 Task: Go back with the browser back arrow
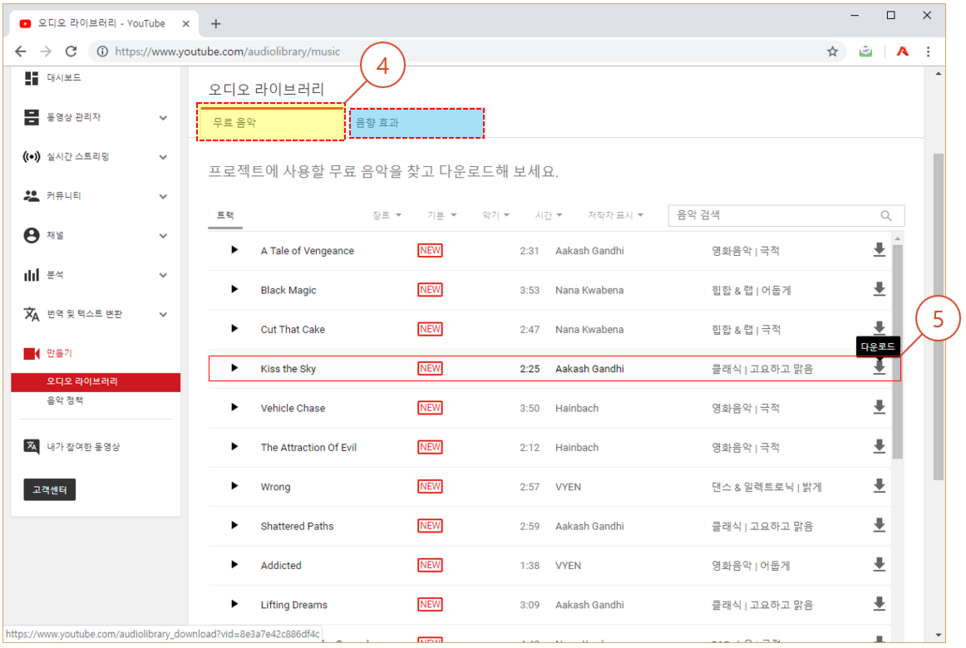20,52
